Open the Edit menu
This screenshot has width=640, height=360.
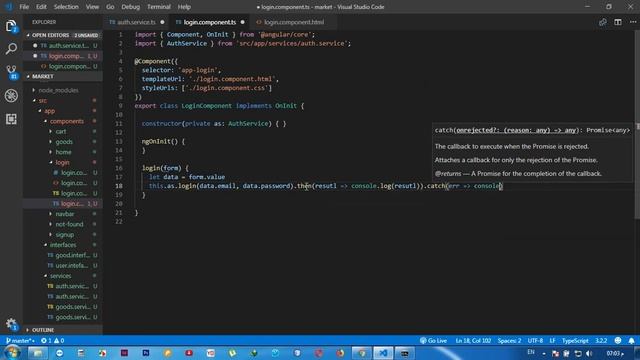pos(41,7)
